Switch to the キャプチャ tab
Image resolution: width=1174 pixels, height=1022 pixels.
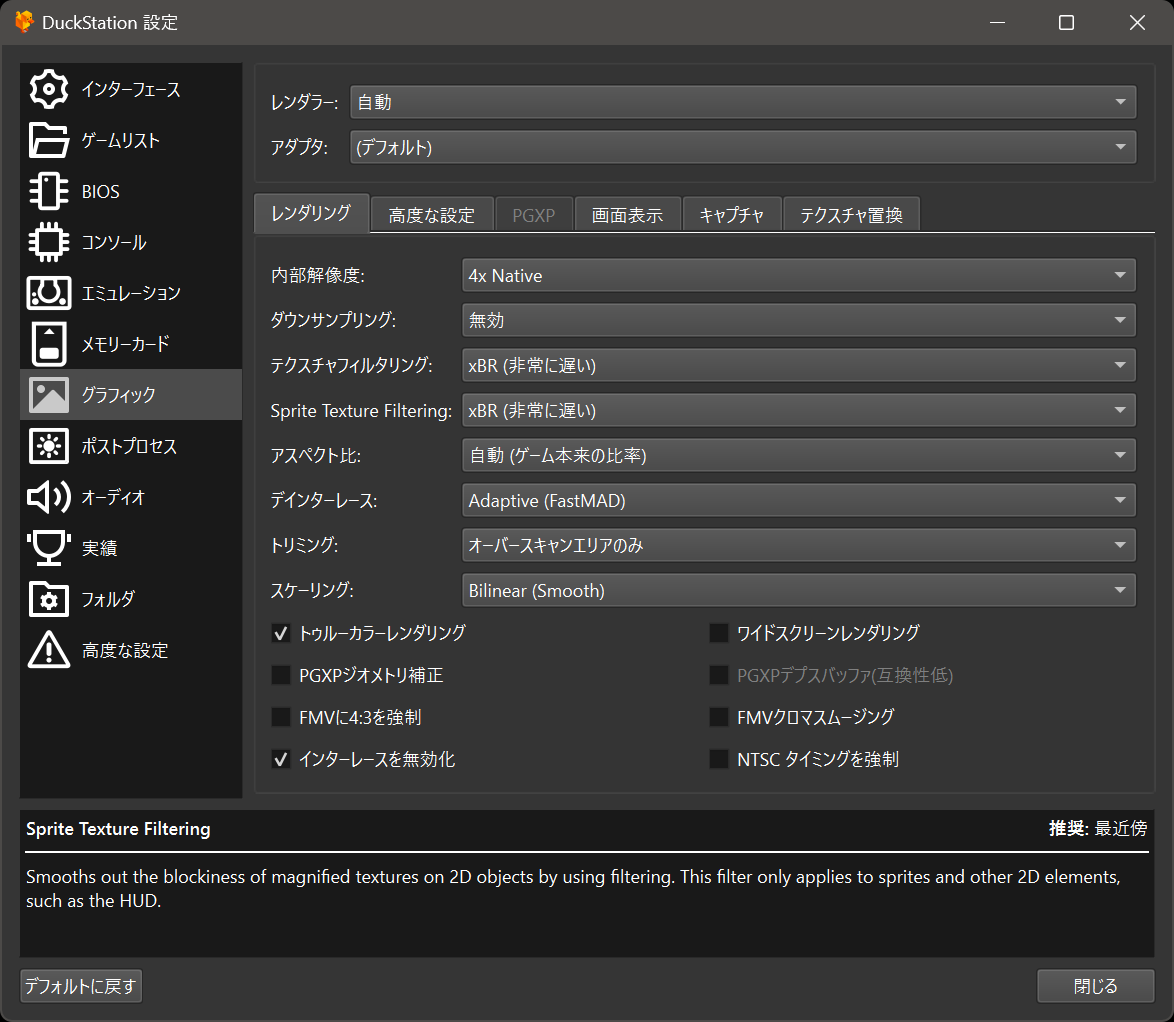coord(732,216)
